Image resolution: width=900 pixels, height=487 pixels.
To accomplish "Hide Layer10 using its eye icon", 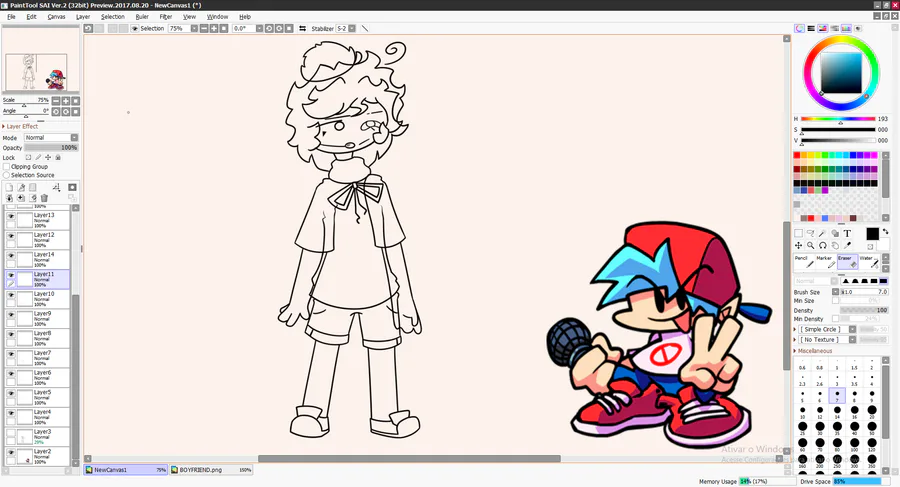I will coord(11,295).
